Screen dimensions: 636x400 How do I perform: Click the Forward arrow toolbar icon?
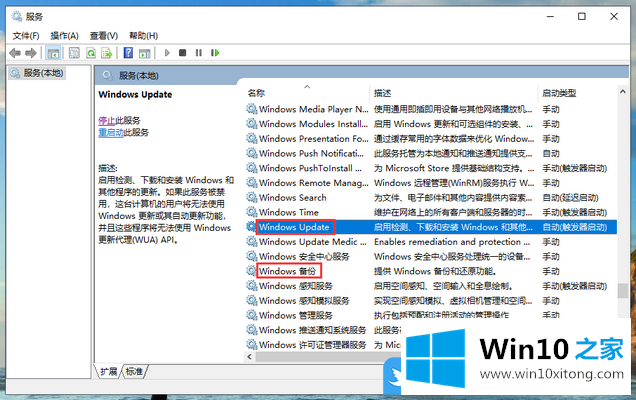pos(31,53)
